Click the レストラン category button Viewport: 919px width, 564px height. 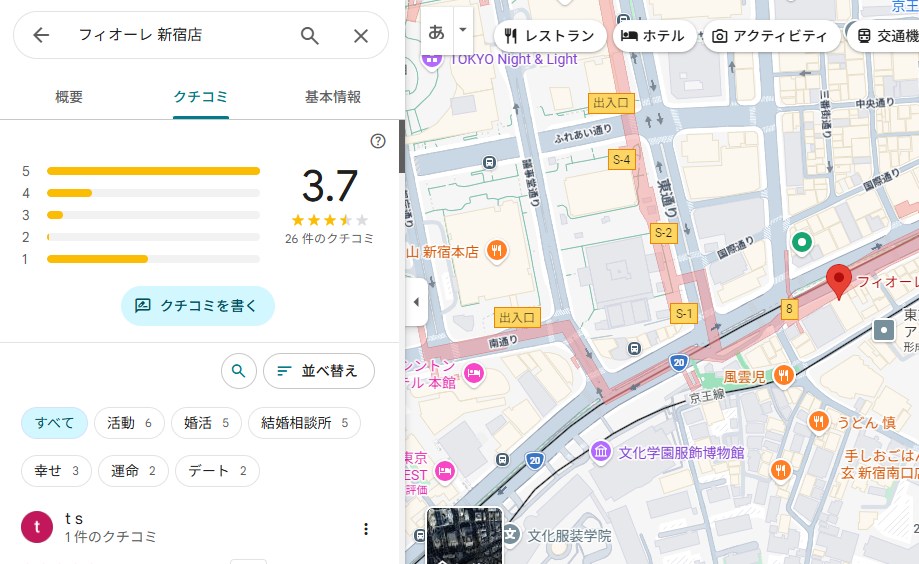[x=550, y=36]
